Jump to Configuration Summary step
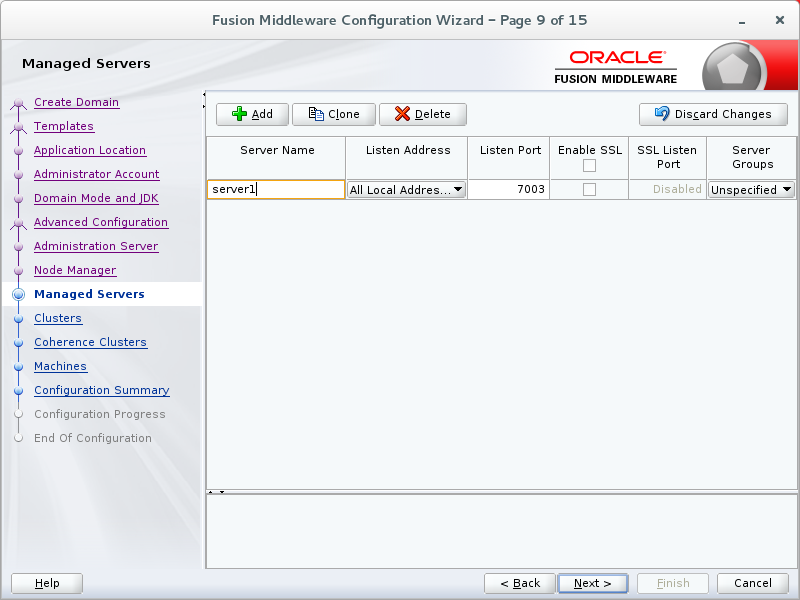800x600 pixels. point(102,390)
